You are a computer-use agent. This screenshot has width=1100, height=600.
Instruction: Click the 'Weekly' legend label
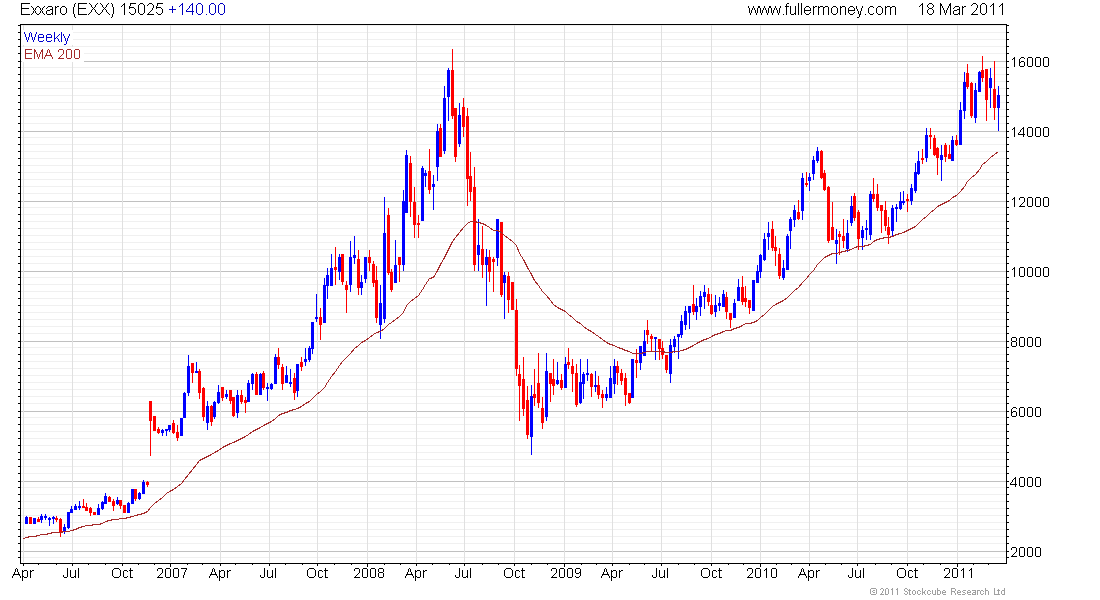[x=47, y=37]
